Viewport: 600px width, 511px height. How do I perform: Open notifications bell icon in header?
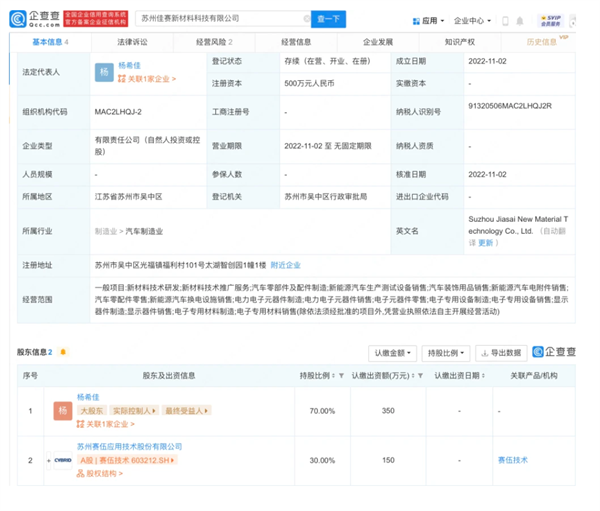(520, 21)
